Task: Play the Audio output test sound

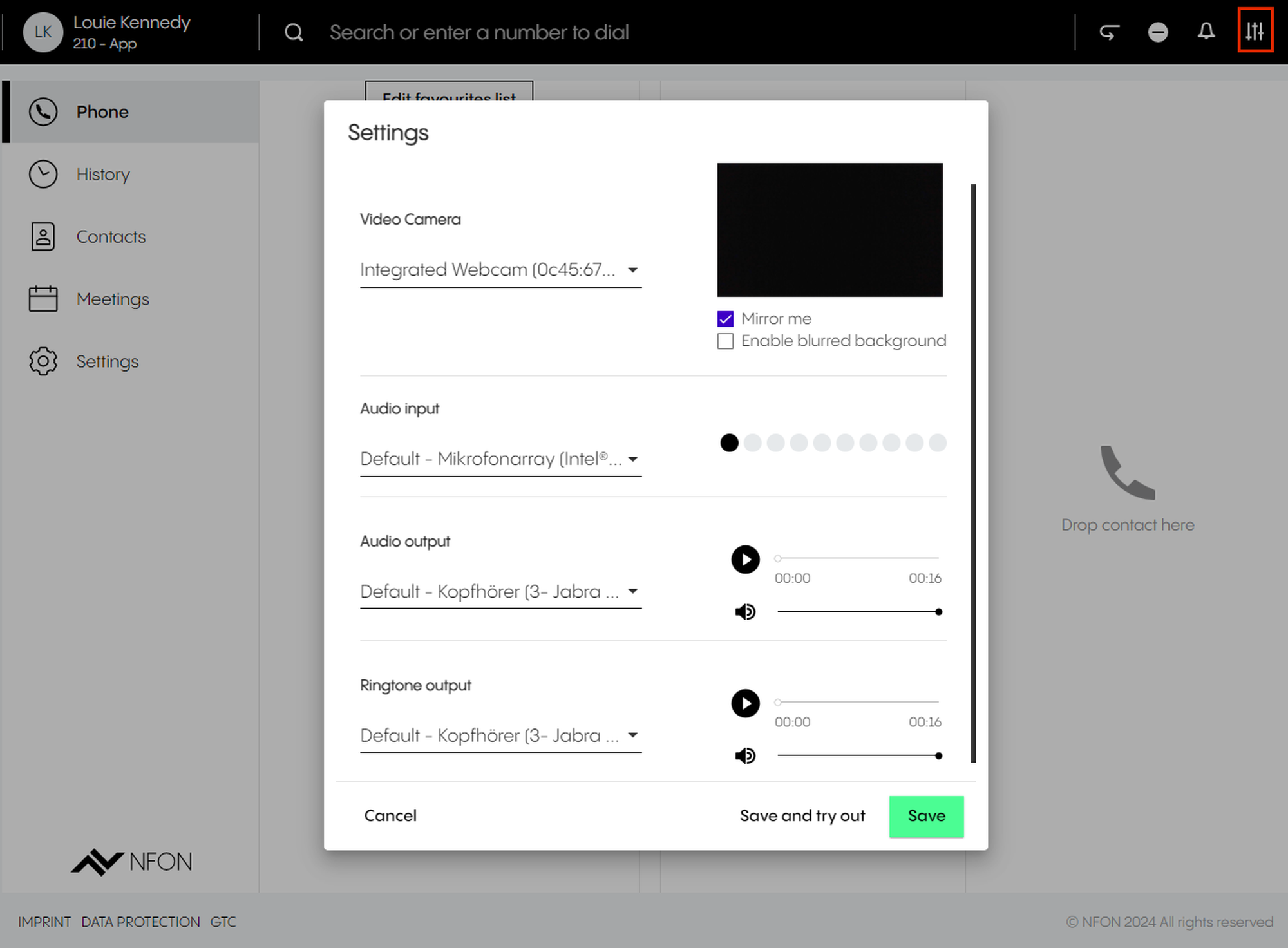Action: tap(745, 559)
